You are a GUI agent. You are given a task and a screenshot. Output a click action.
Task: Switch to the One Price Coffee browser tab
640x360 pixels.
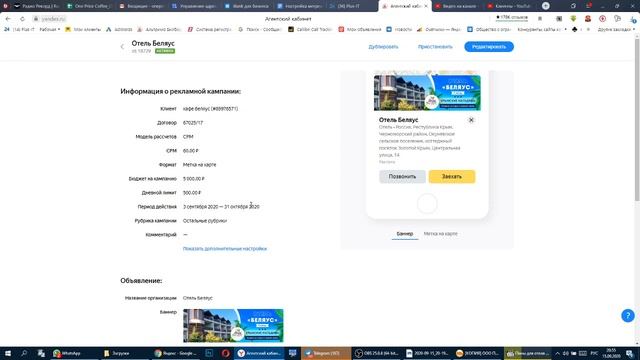tap(90, 6)
